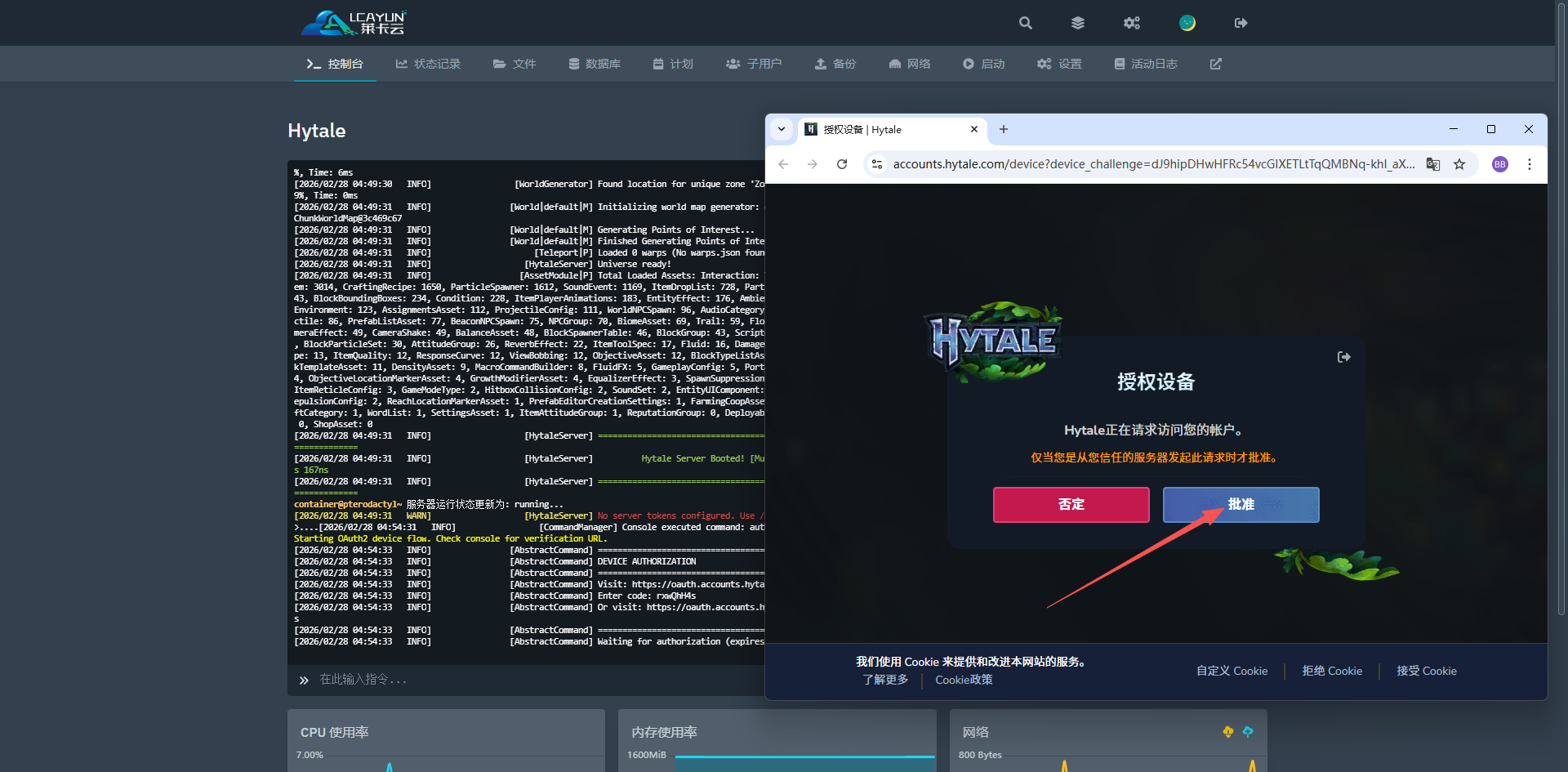This screenshot has width=1568, height=772.
Task: Switch to the 文件 tab
Action: click(514, 64)
